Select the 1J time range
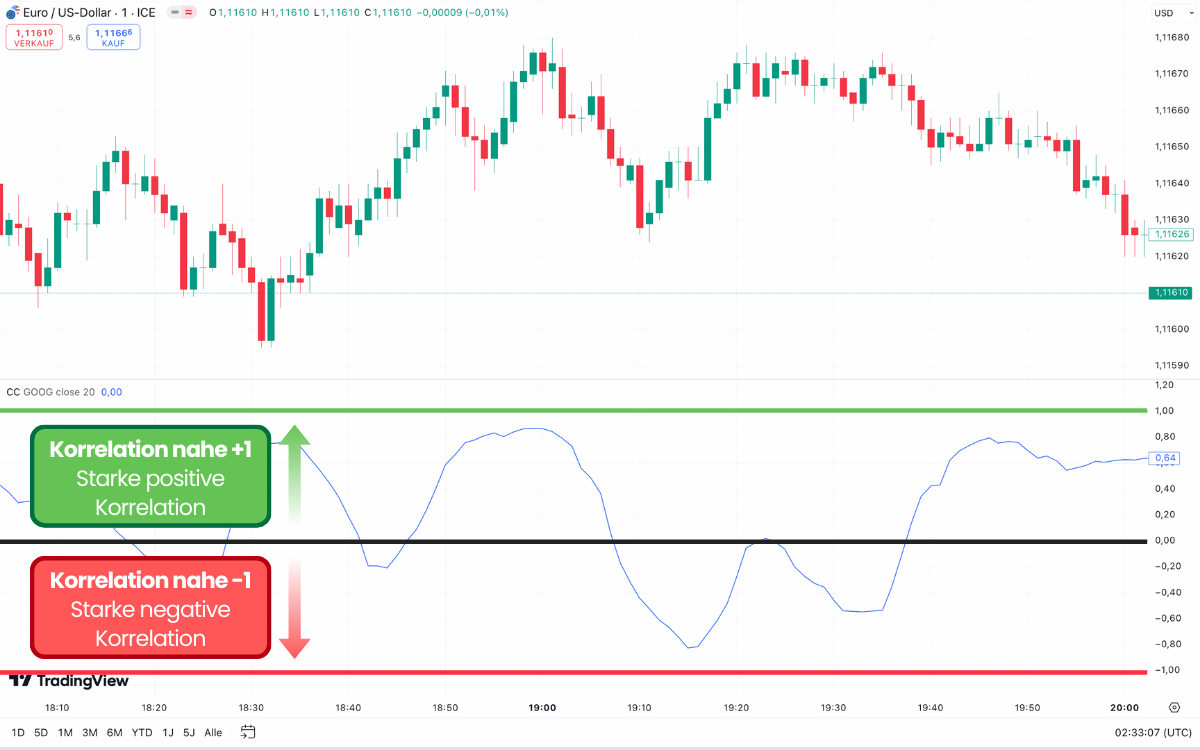This screenshot has width=1200, height=750. [168, 732]
